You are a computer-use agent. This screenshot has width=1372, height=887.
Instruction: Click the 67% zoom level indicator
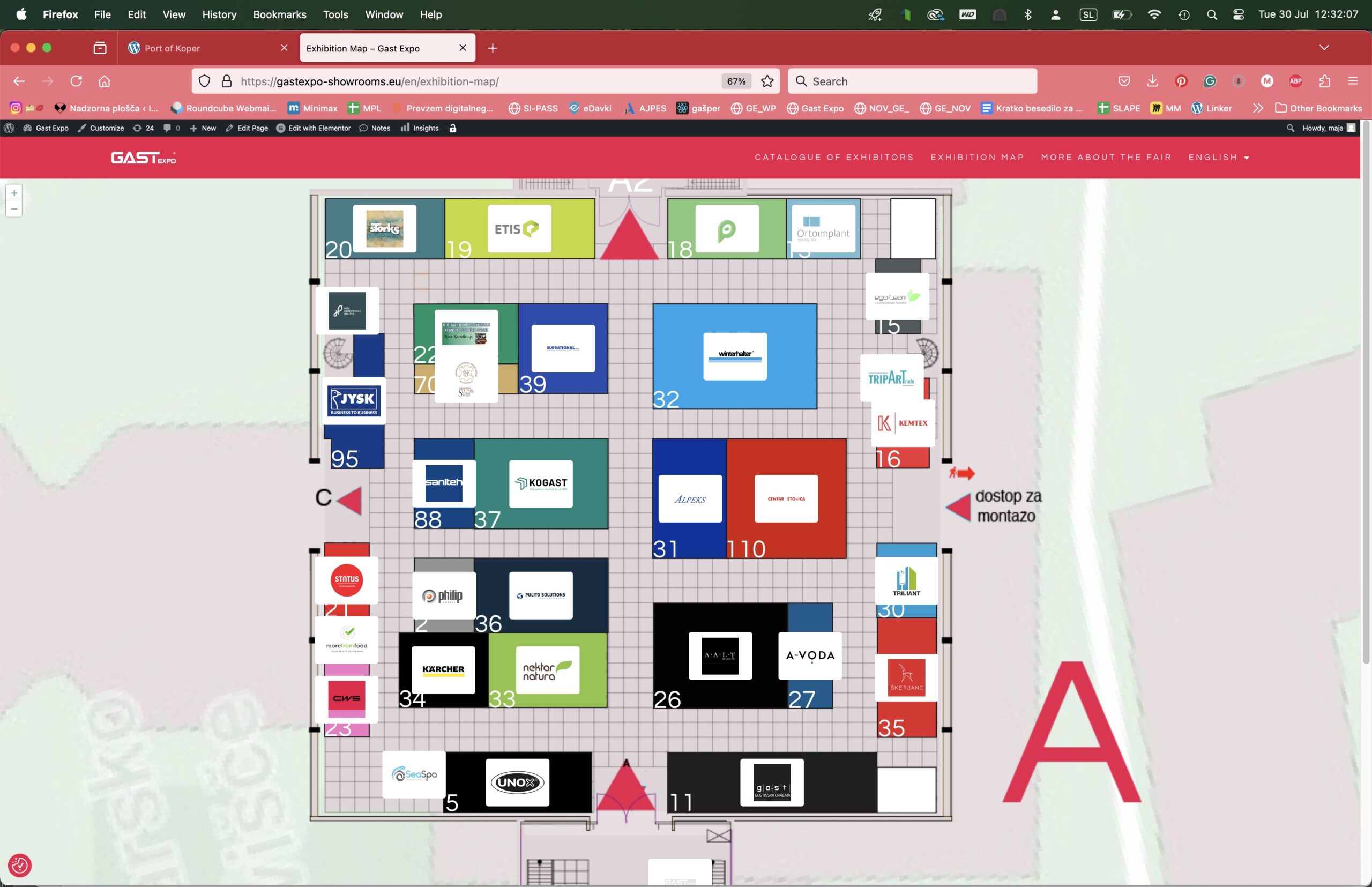(736, 81)
